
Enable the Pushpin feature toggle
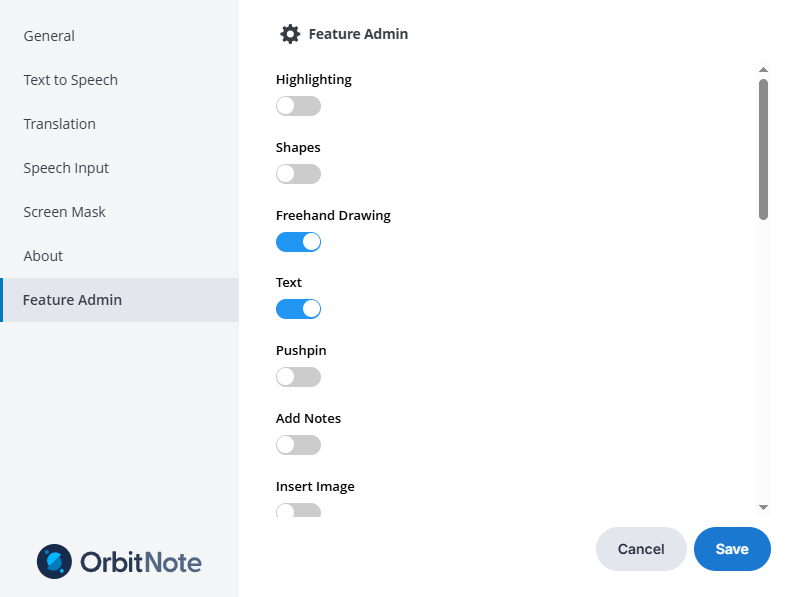click(x=298, y=377)
